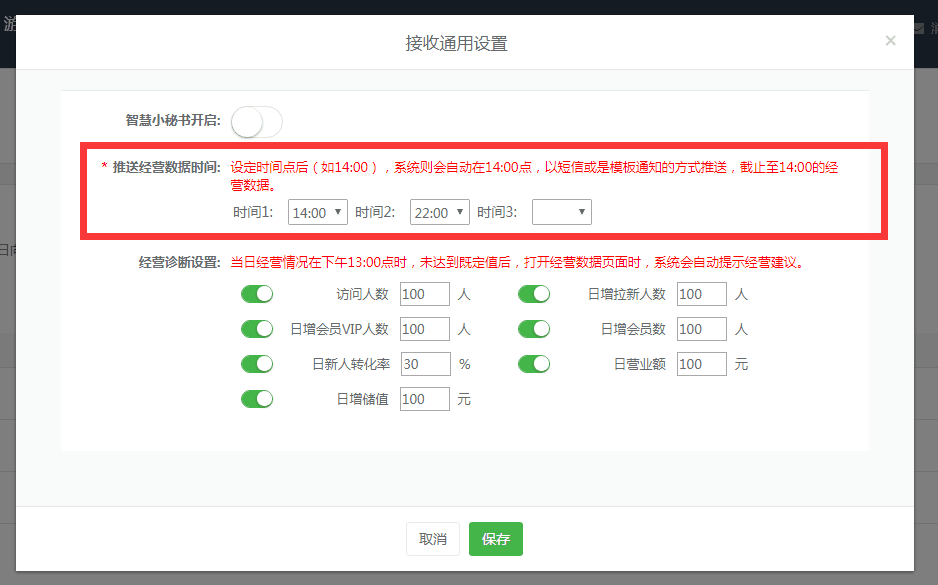
Task: Toggle the 日增储值 switch
Action: pyautogui.click(x=257, y=399)
